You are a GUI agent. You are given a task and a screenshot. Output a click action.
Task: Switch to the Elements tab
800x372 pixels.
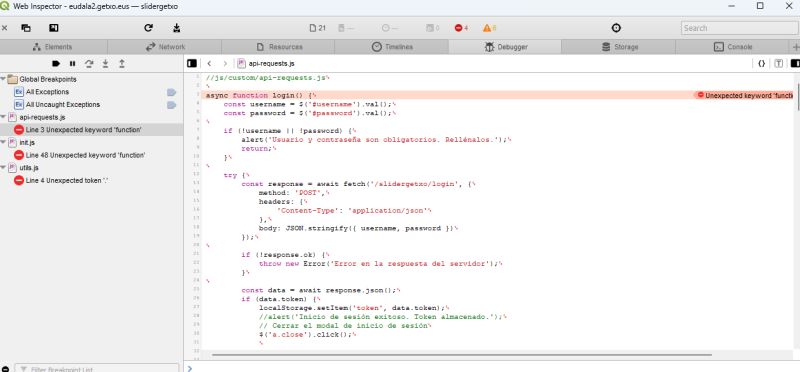coord(54,47)
